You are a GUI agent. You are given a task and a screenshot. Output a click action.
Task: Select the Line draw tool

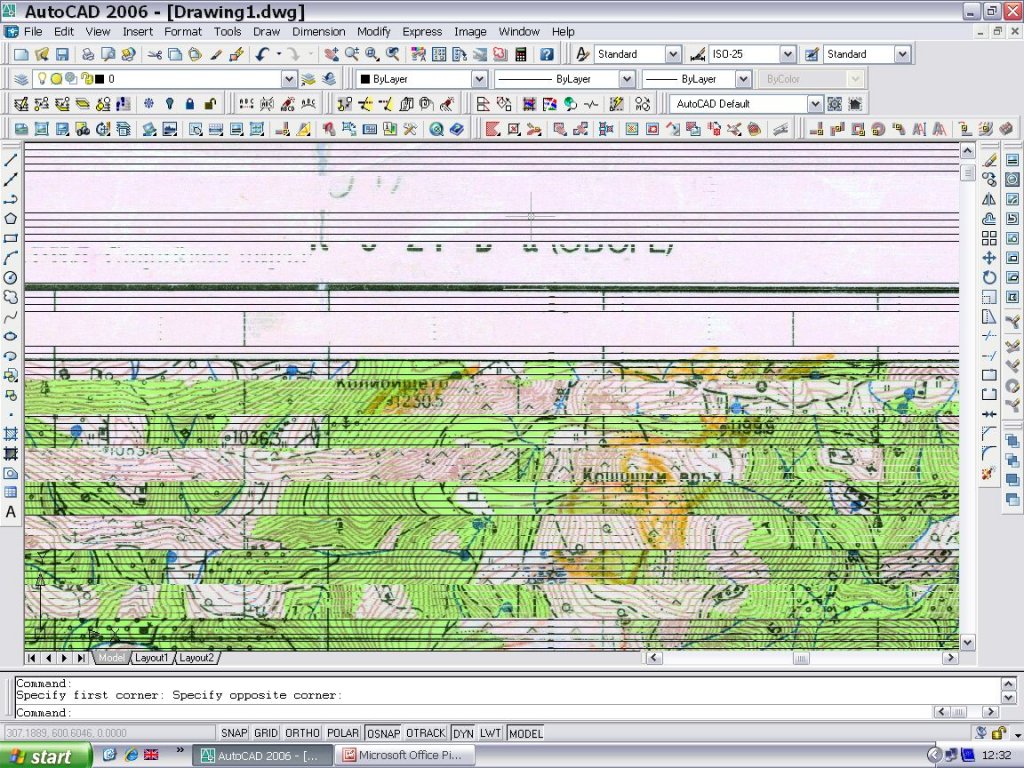point(11,160)
